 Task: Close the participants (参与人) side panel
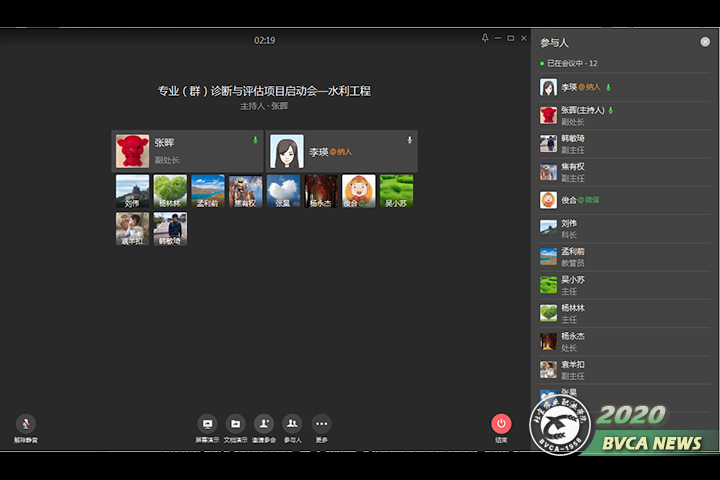point(705,42)
